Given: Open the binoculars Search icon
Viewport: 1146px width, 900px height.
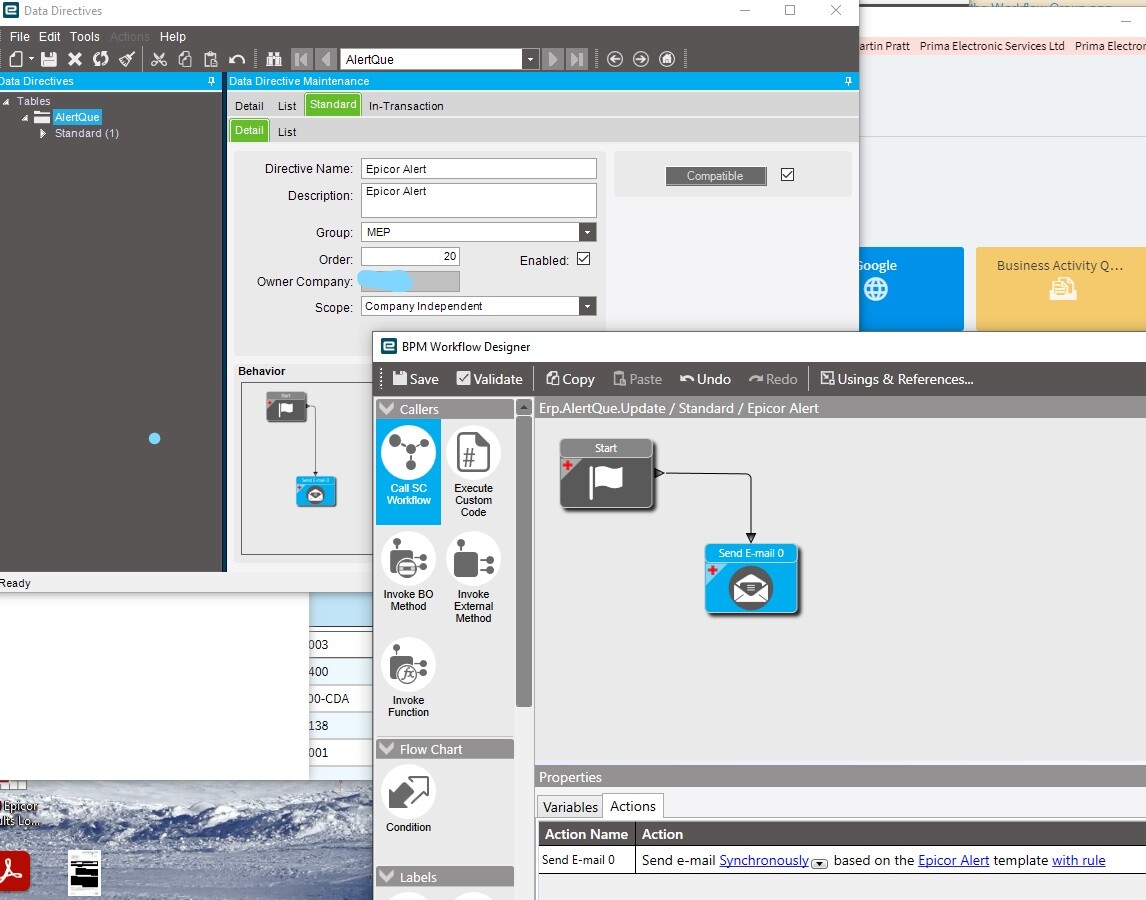Looking at the screenshot, I should (274, 59).
